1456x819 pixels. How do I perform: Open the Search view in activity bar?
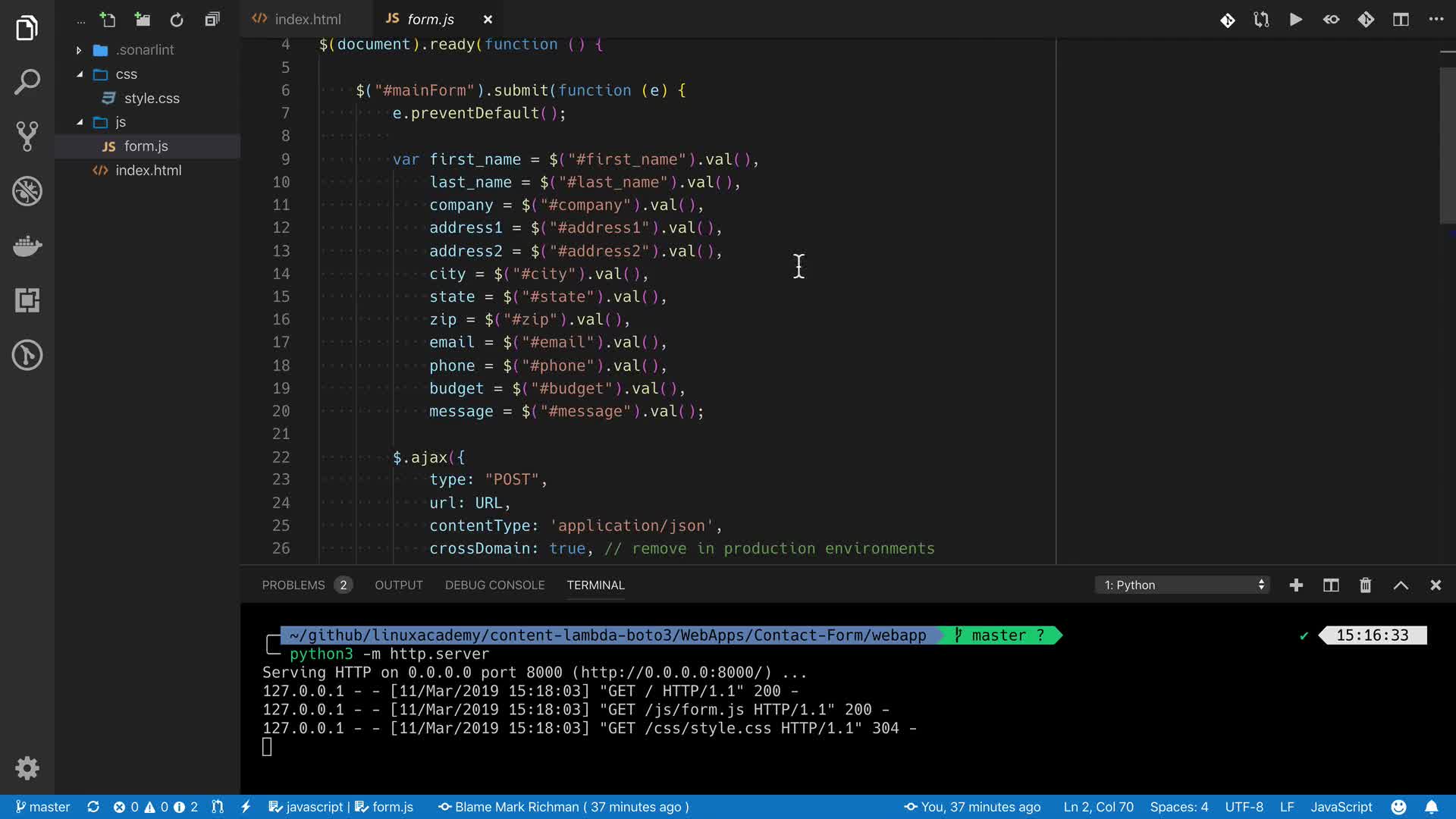click(x=27, y=82)
